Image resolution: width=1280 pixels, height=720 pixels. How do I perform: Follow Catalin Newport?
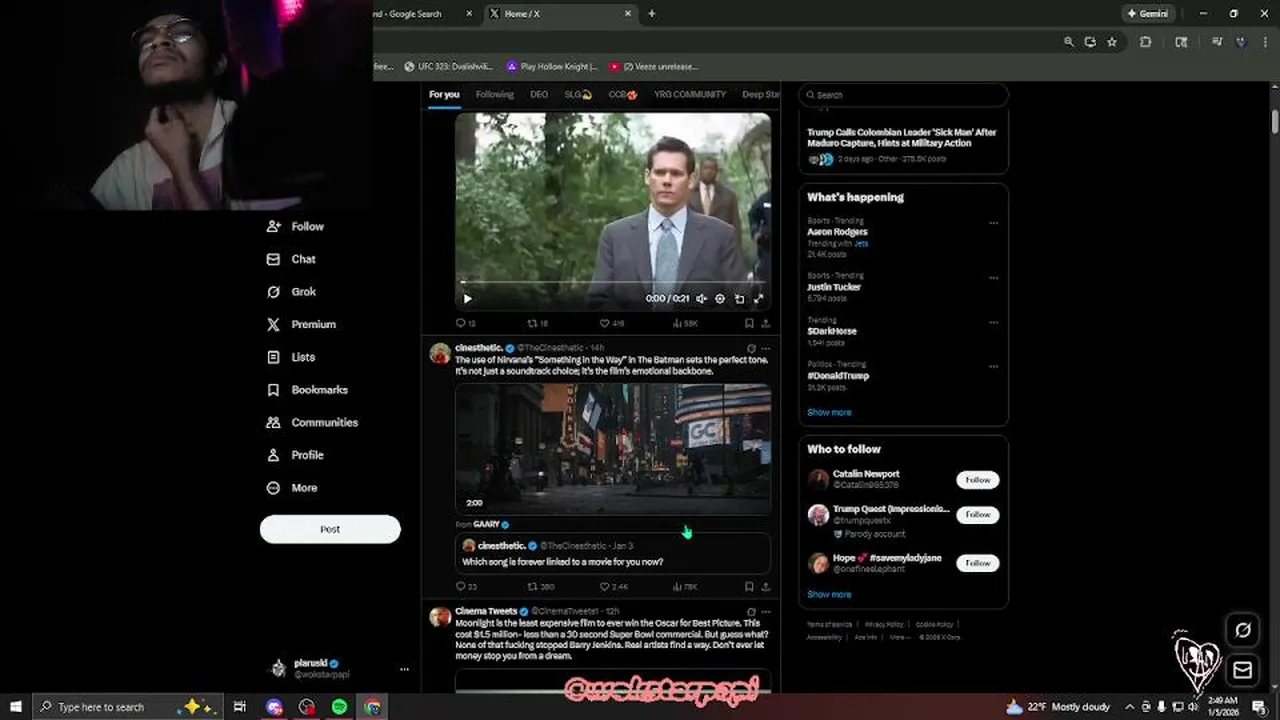(978, 480)
